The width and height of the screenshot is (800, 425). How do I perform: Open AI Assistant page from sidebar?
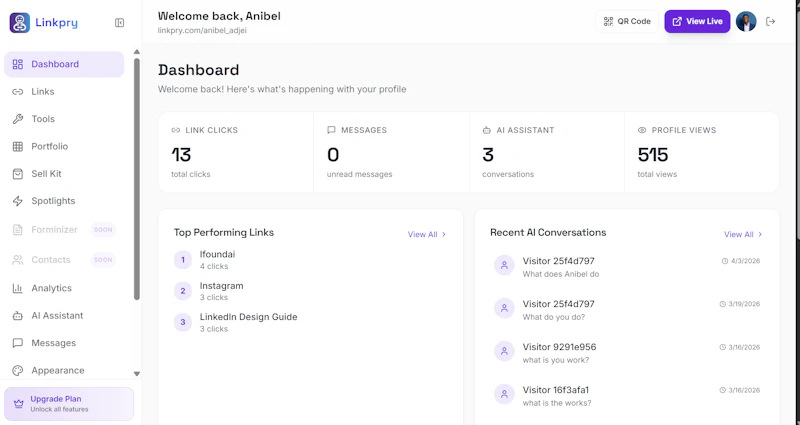[64, 316]
